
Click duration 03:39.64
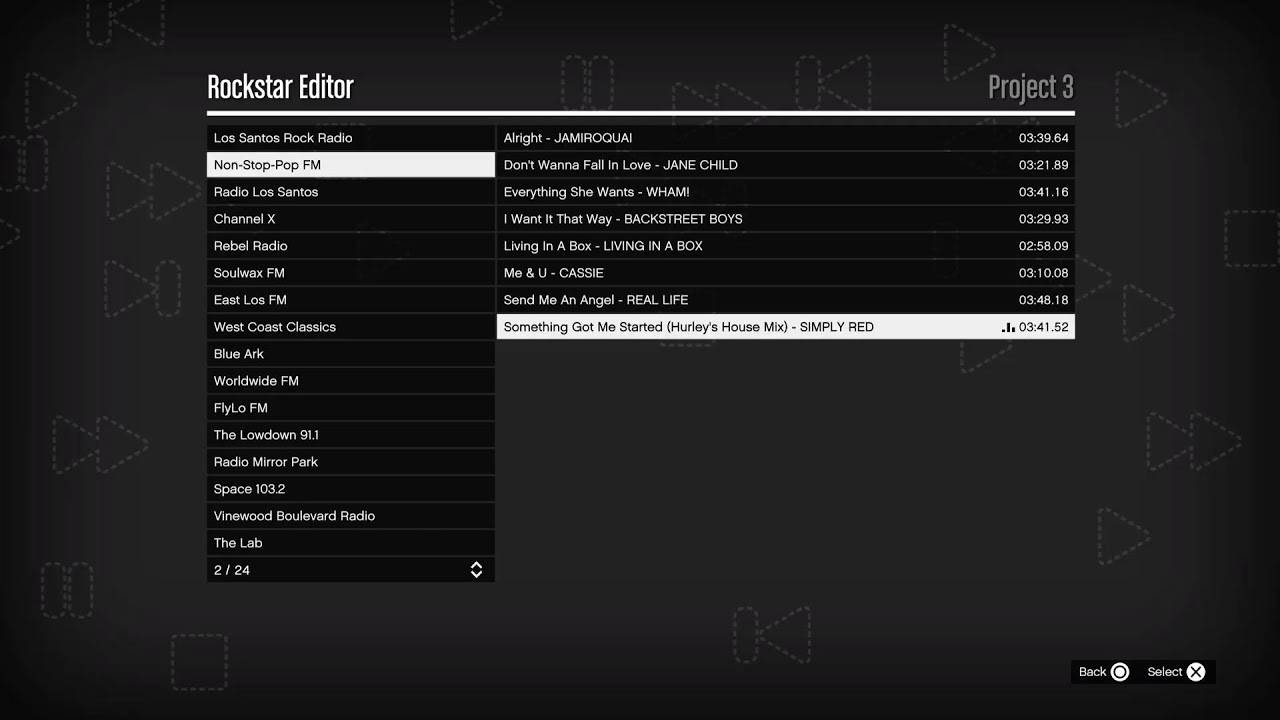coord(1044,138)
